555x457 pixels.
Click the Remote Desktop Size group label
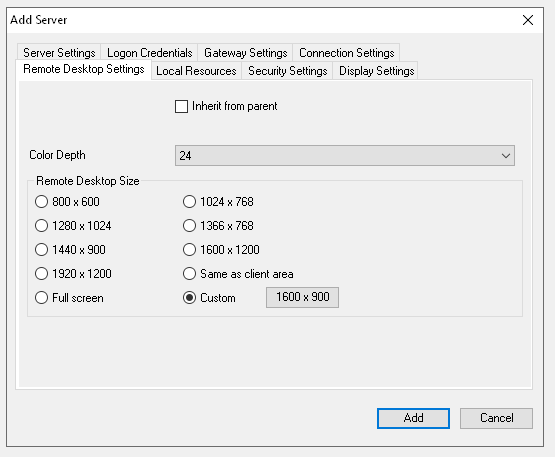[x=88, y=181]
